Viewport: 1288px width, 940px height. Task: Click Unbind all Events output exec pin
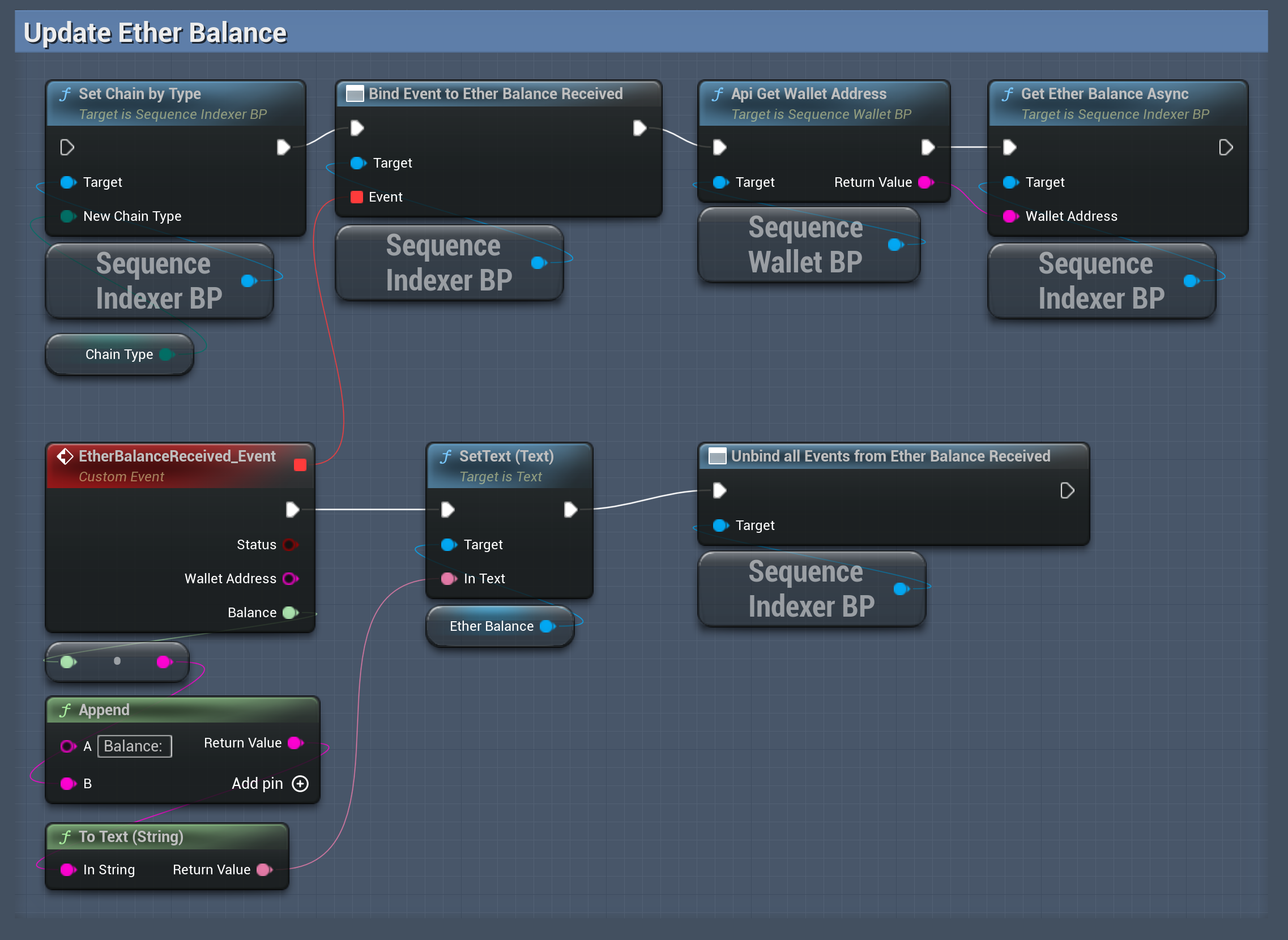tap(1067, 490)
